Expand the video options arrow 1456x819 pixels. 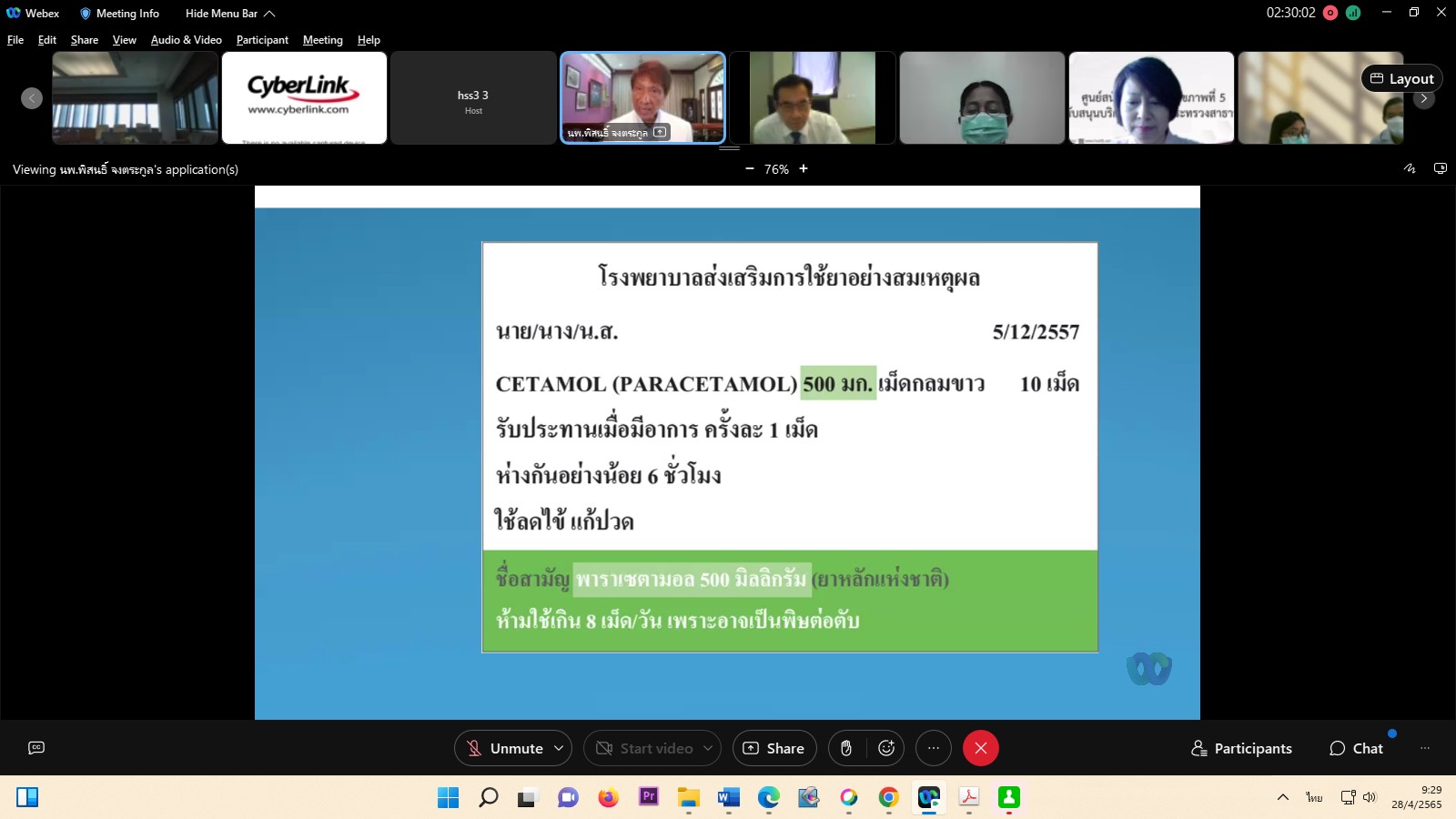(x=708, y=748)
